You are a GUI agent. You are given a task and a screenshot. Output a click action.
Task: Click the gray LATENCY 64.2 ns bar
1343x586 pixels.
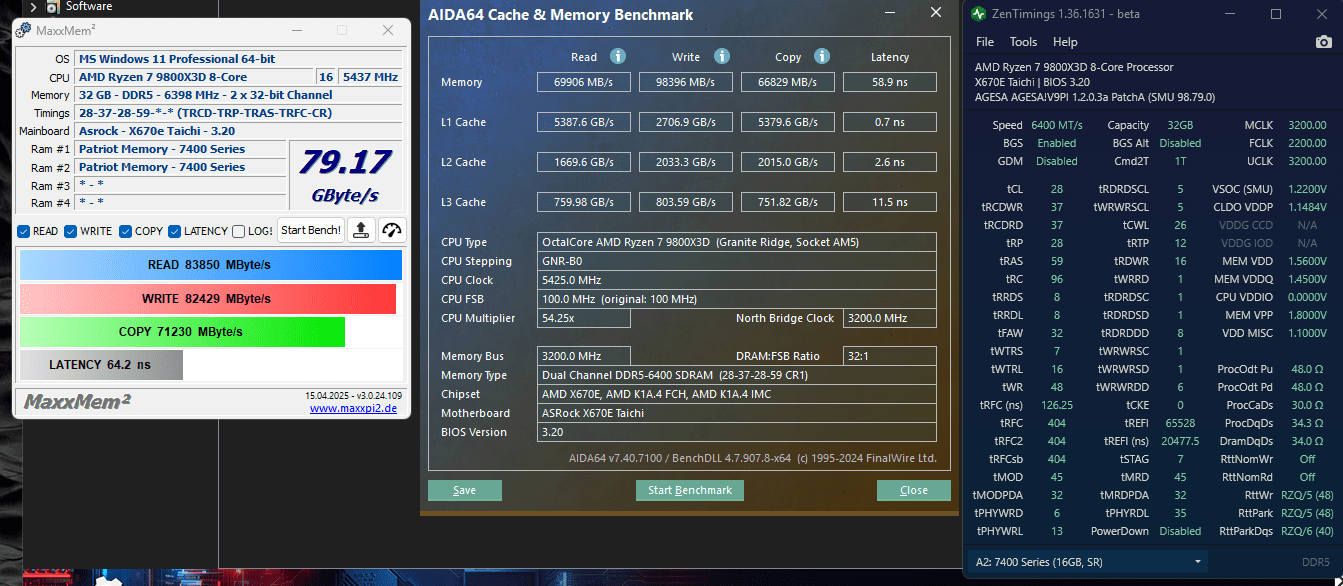[x=101, y=365]
